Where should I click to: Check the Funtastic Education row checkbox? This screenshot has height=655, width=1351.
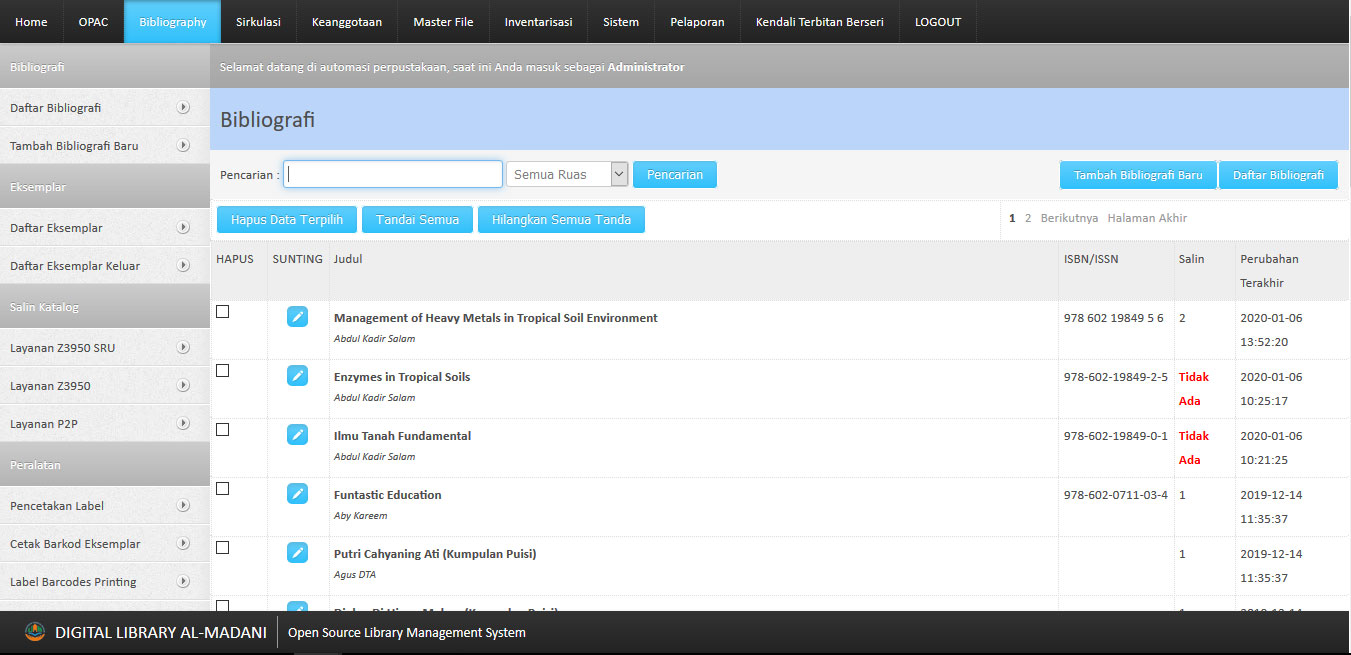click(x=223, y=489)
